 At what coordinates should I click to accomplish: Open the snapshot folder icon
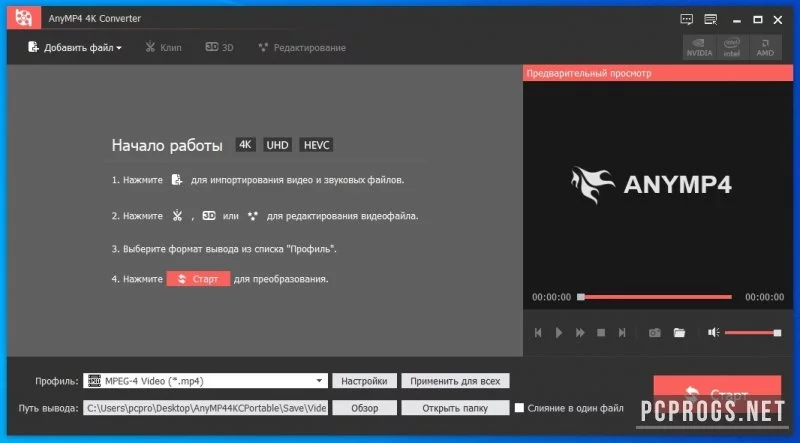point(679,333)
